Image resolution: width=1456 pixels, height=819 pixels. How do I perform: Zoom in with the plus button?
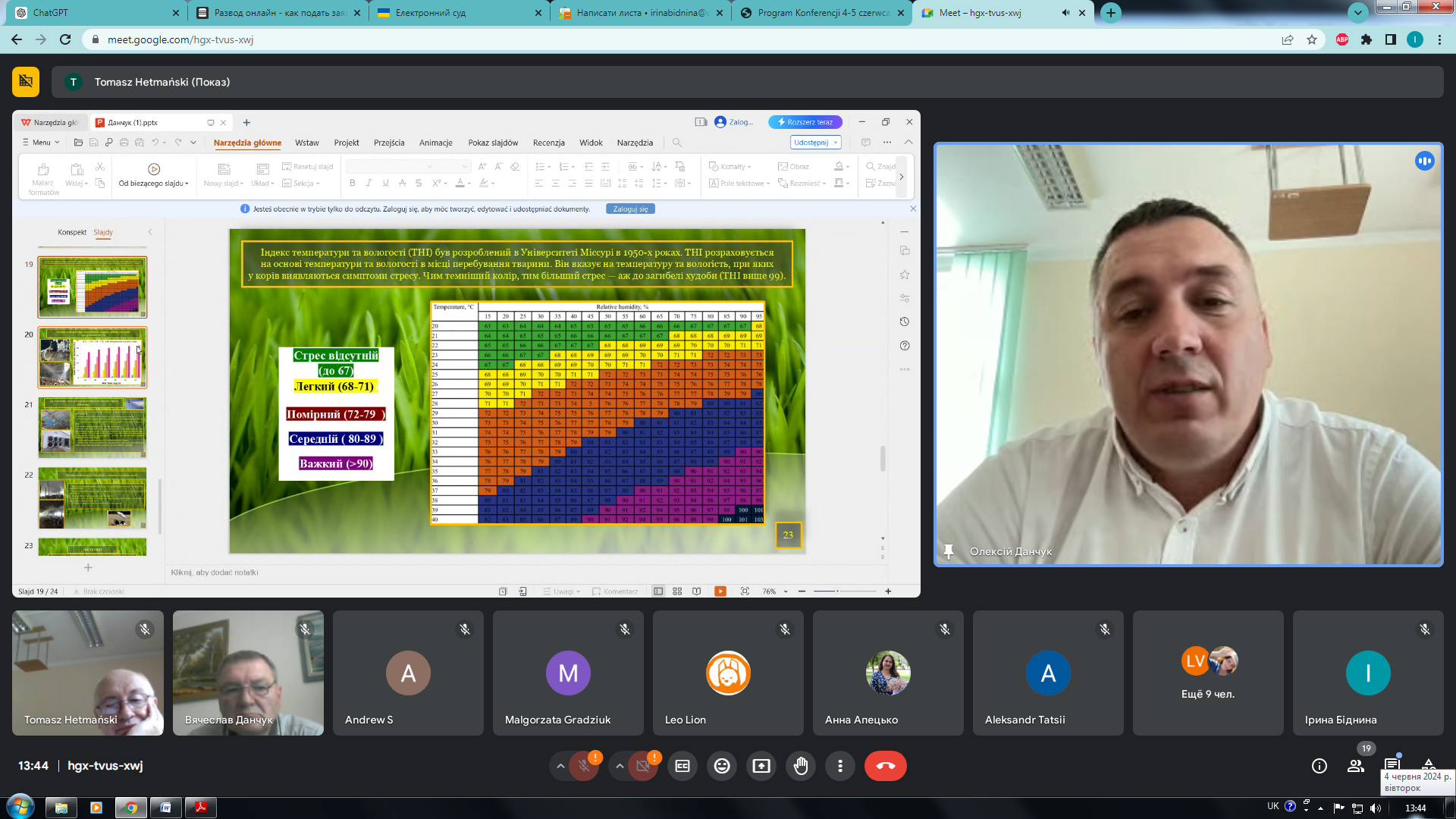888,591
